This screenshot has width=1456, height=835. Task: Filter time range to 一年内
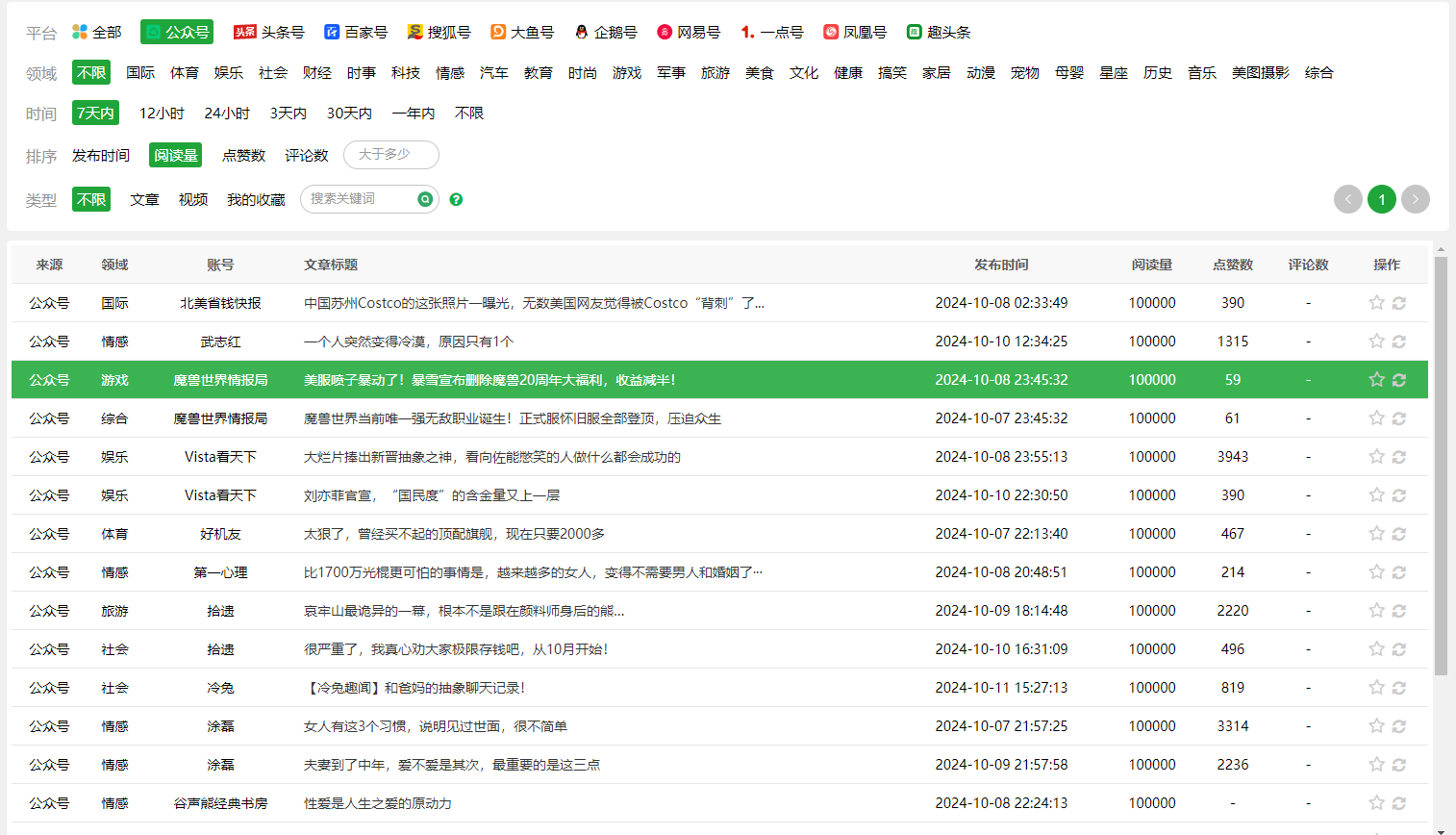pyautogui.click(x=414, y=113)
